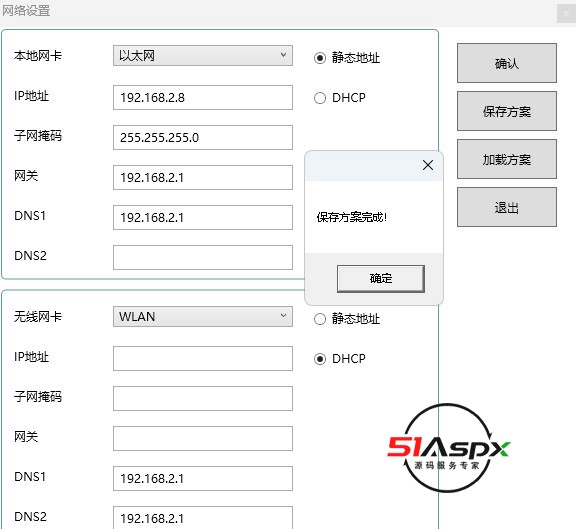
Task: Click the 加载方案 button
Action: tap(507, 159)
